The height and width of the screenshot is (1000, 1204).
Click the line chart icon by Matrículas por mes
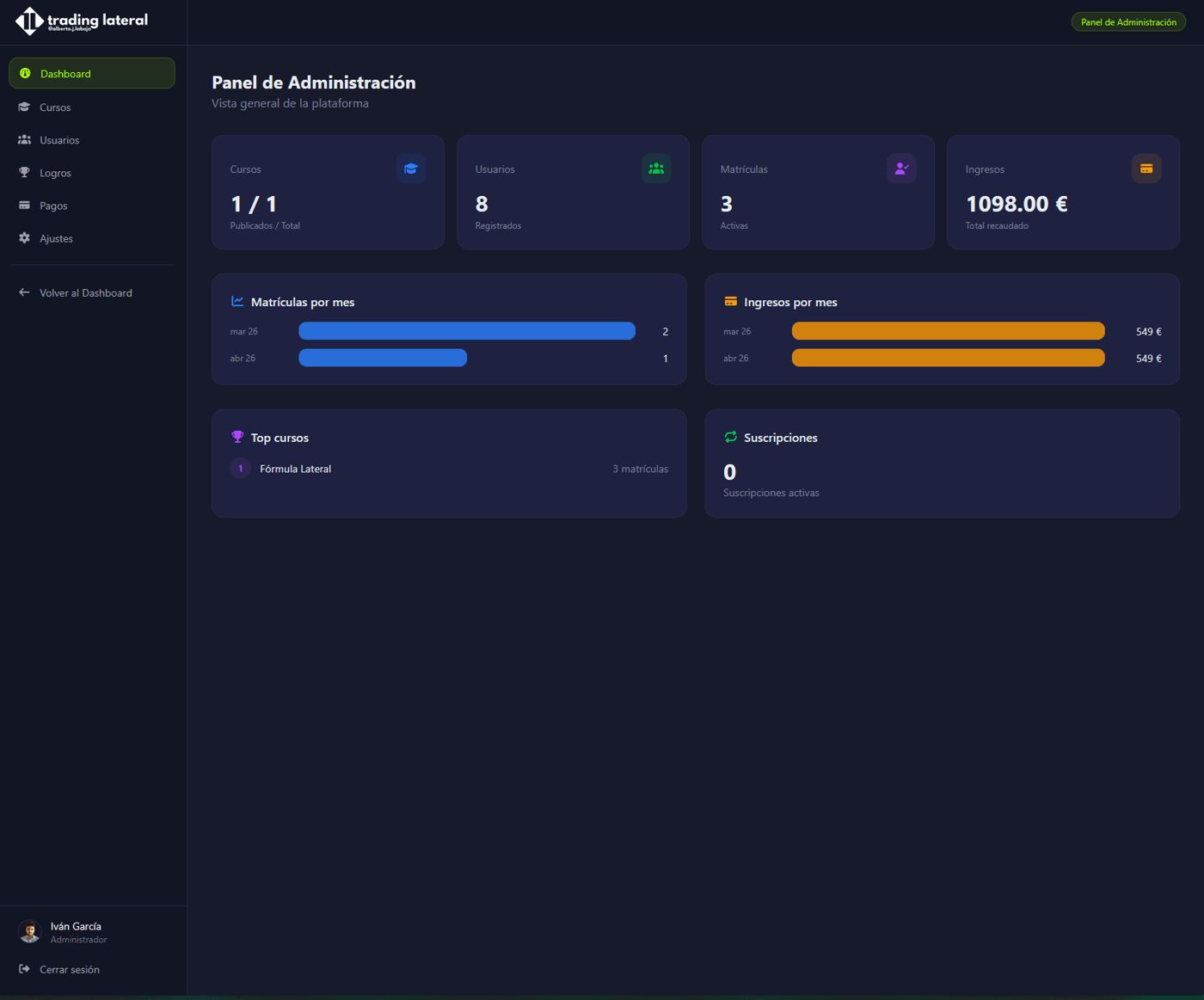click(237, 301)
